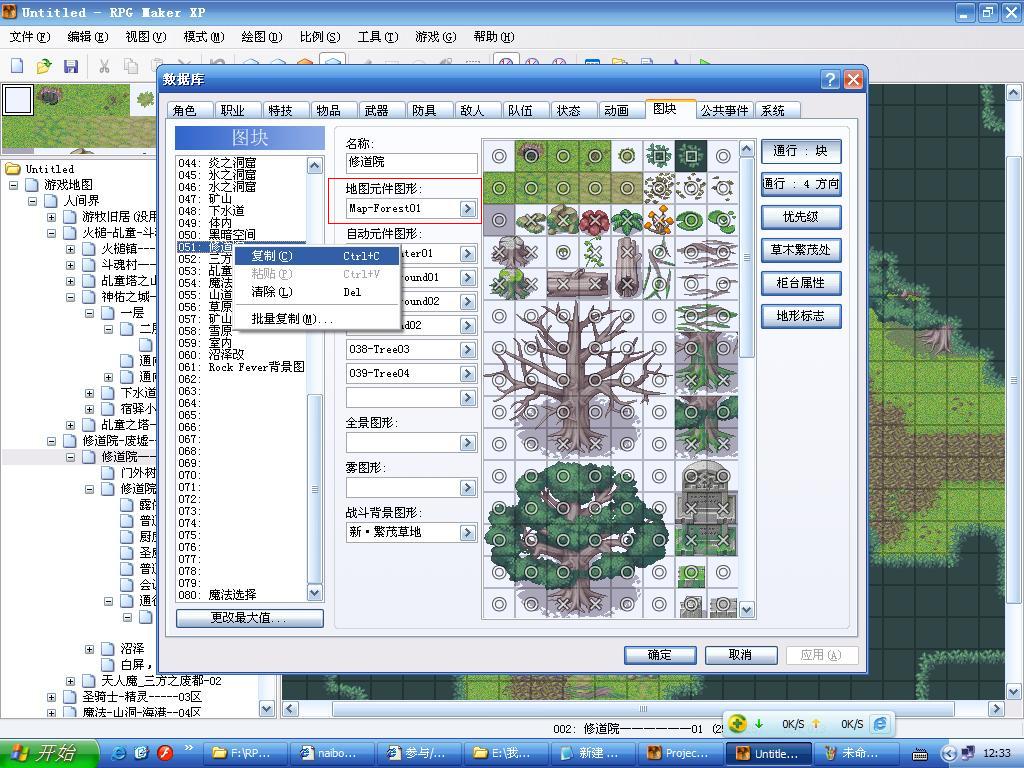Click the New Project toolbar icon
Screen dimensions: 1024x768
(18, 65)
